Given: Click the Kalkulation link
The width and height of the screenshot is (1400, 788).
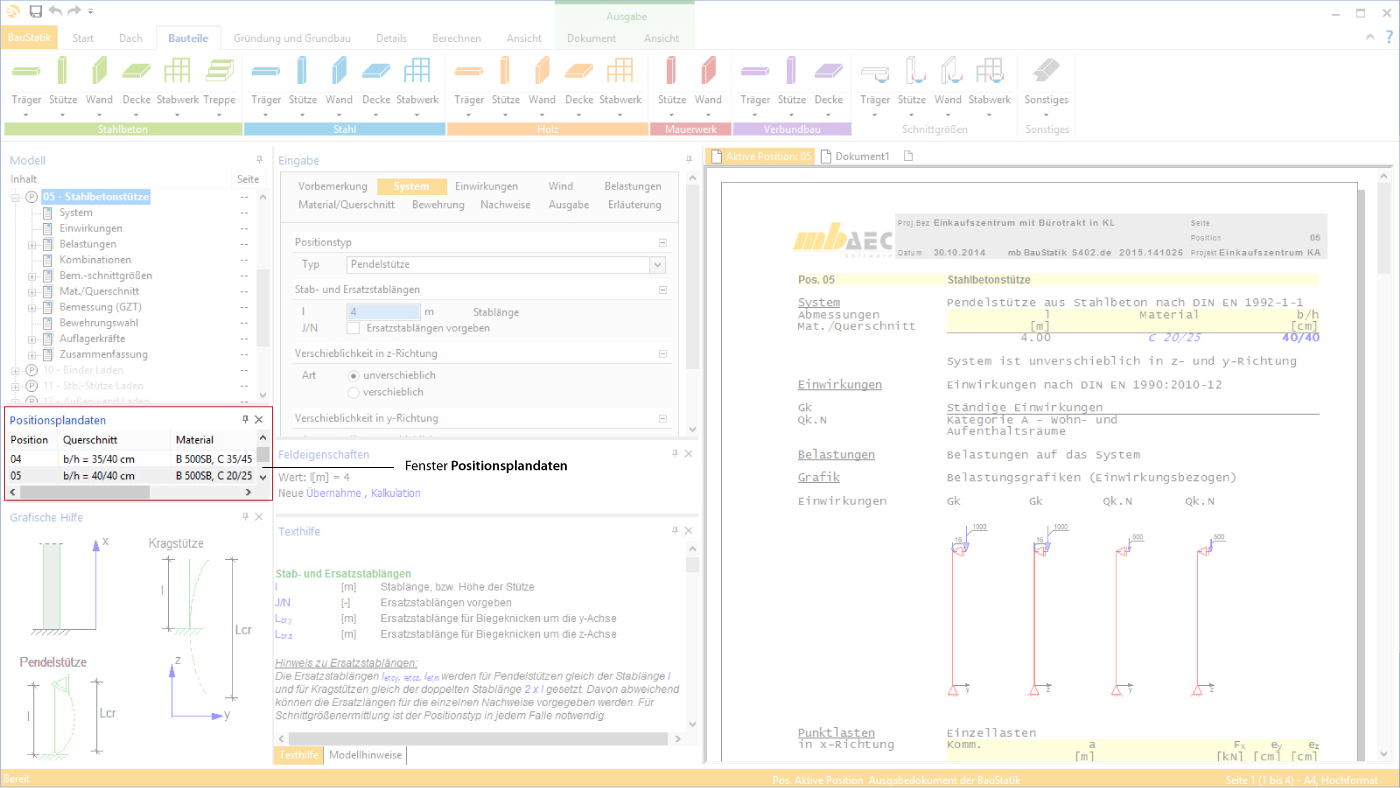Looking at the screenshot, I should click(x=396, y=493).
